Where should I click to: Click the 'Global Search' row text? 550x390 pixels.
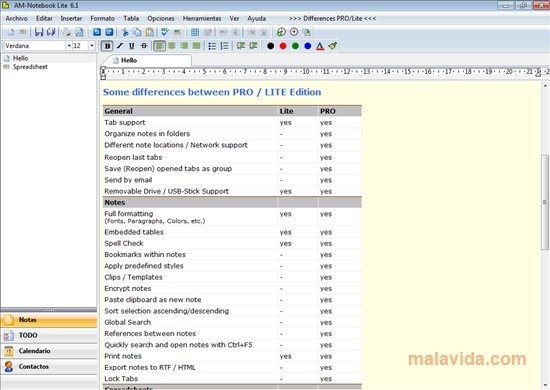(x=128, y=322)
